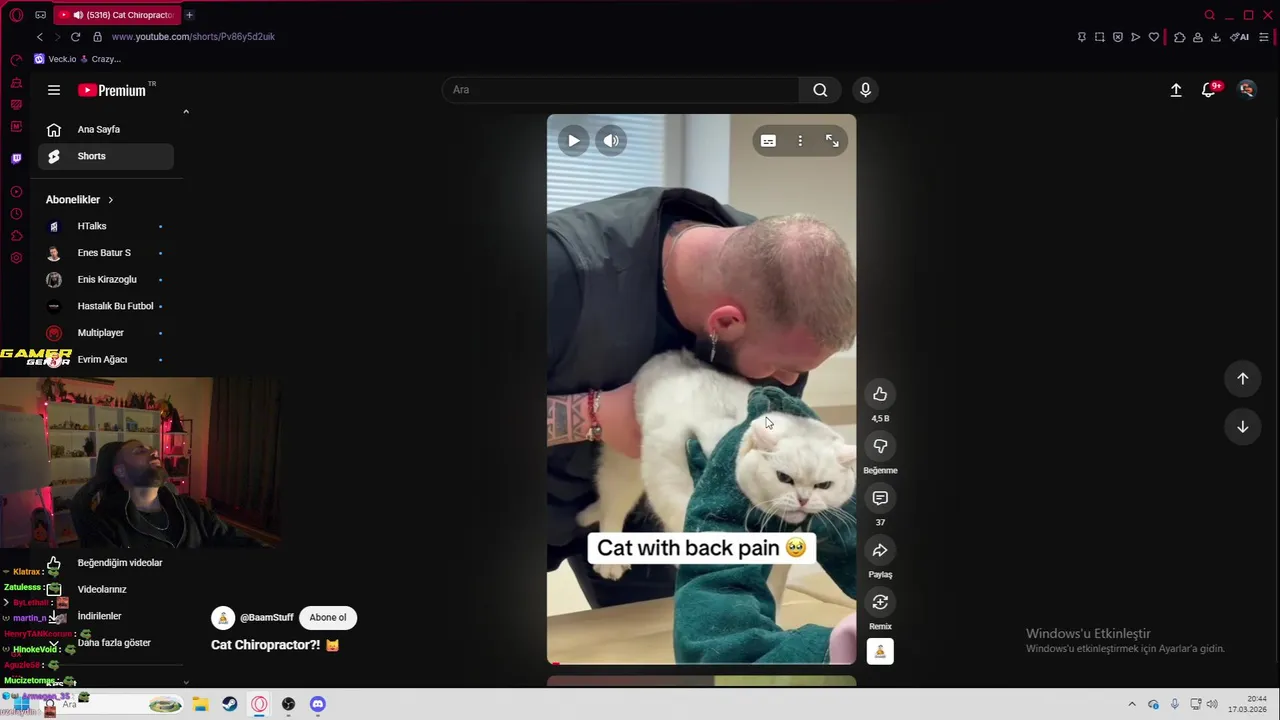Open History clock icon in the sidebar

tap(16, 214)
